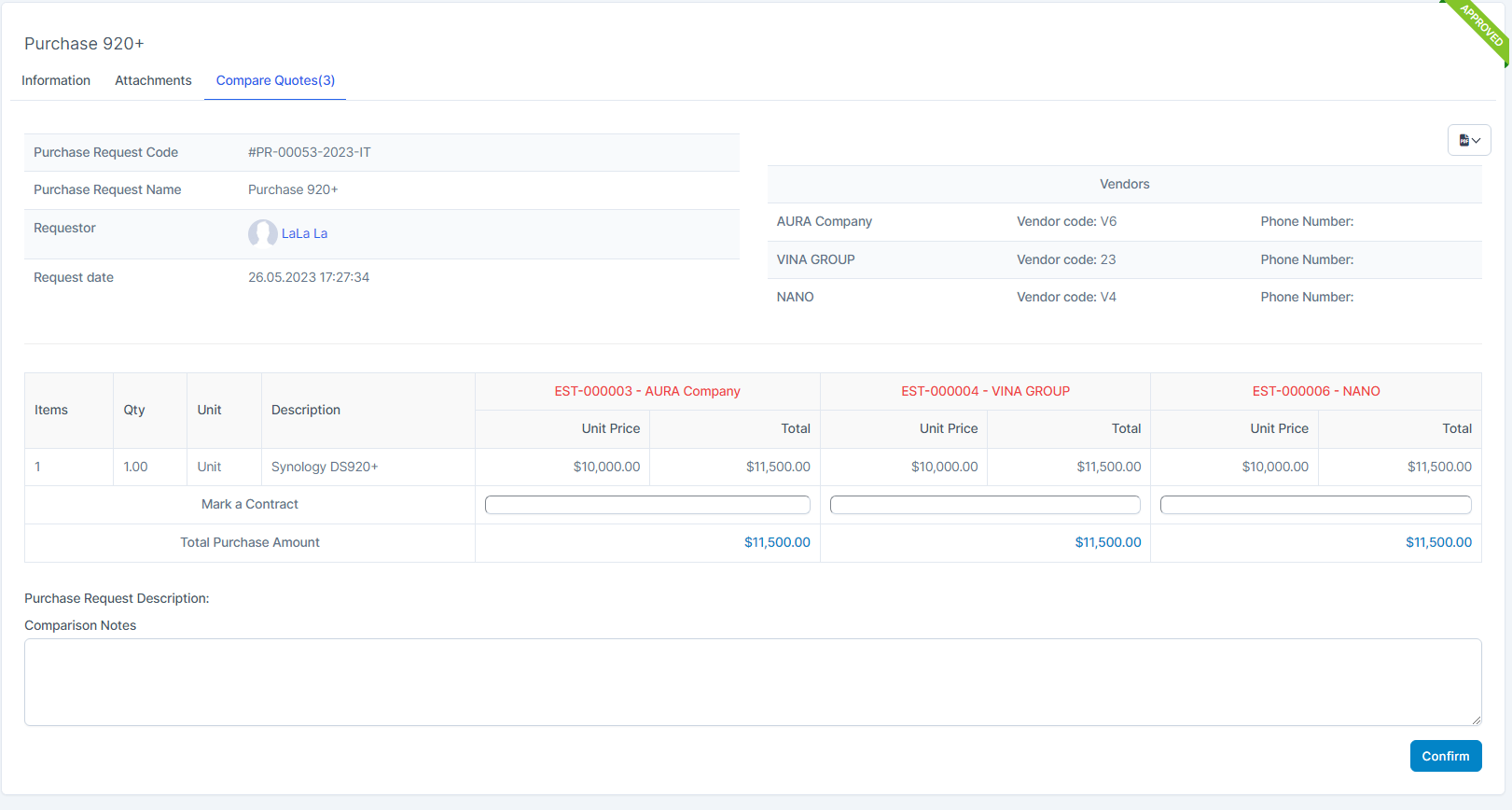1512x810 pixels.
Task: Click the requestor's avatar image
Action: coord(262,233)
